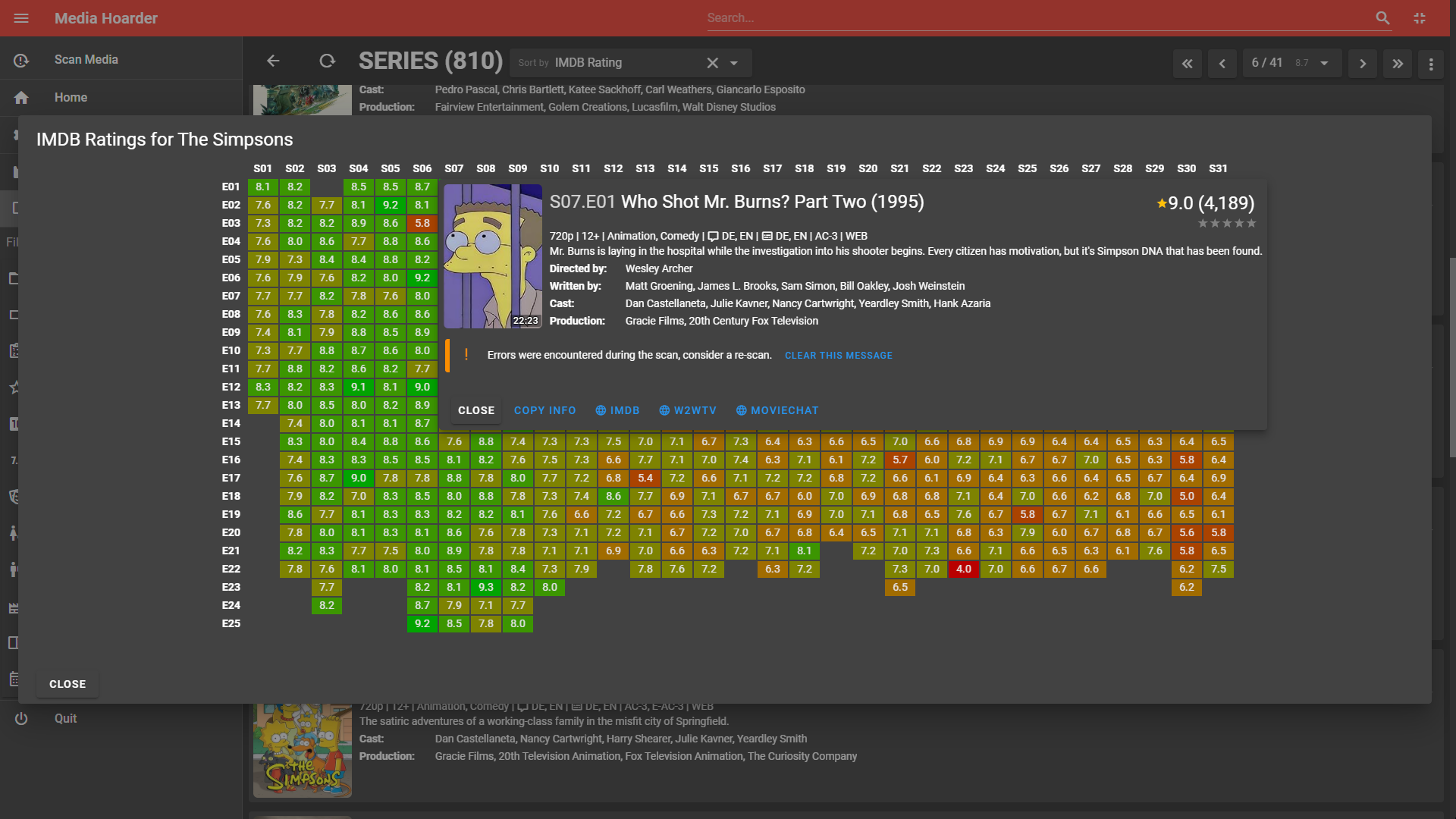Image resolution: width=1456 pixels, height=819 pixels.
Task: Click the E25 episode row label
Action: (231, 623)
